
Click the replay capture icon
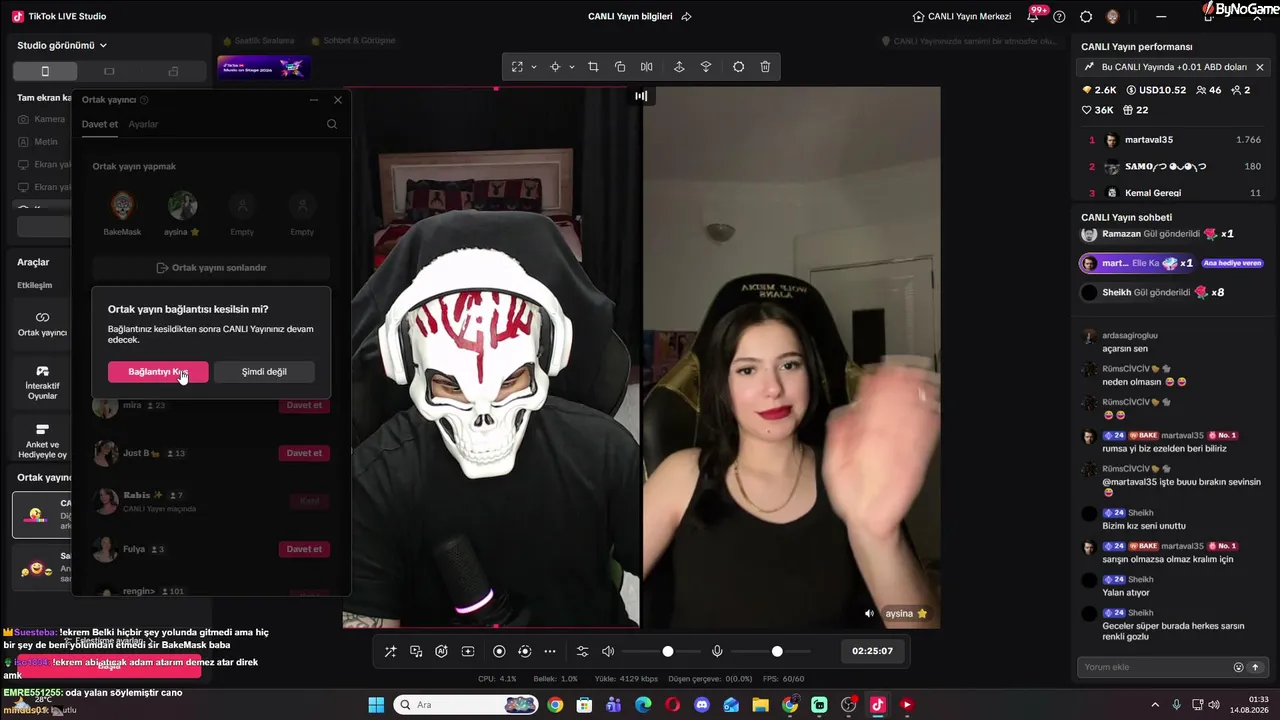tap(525, 652)
